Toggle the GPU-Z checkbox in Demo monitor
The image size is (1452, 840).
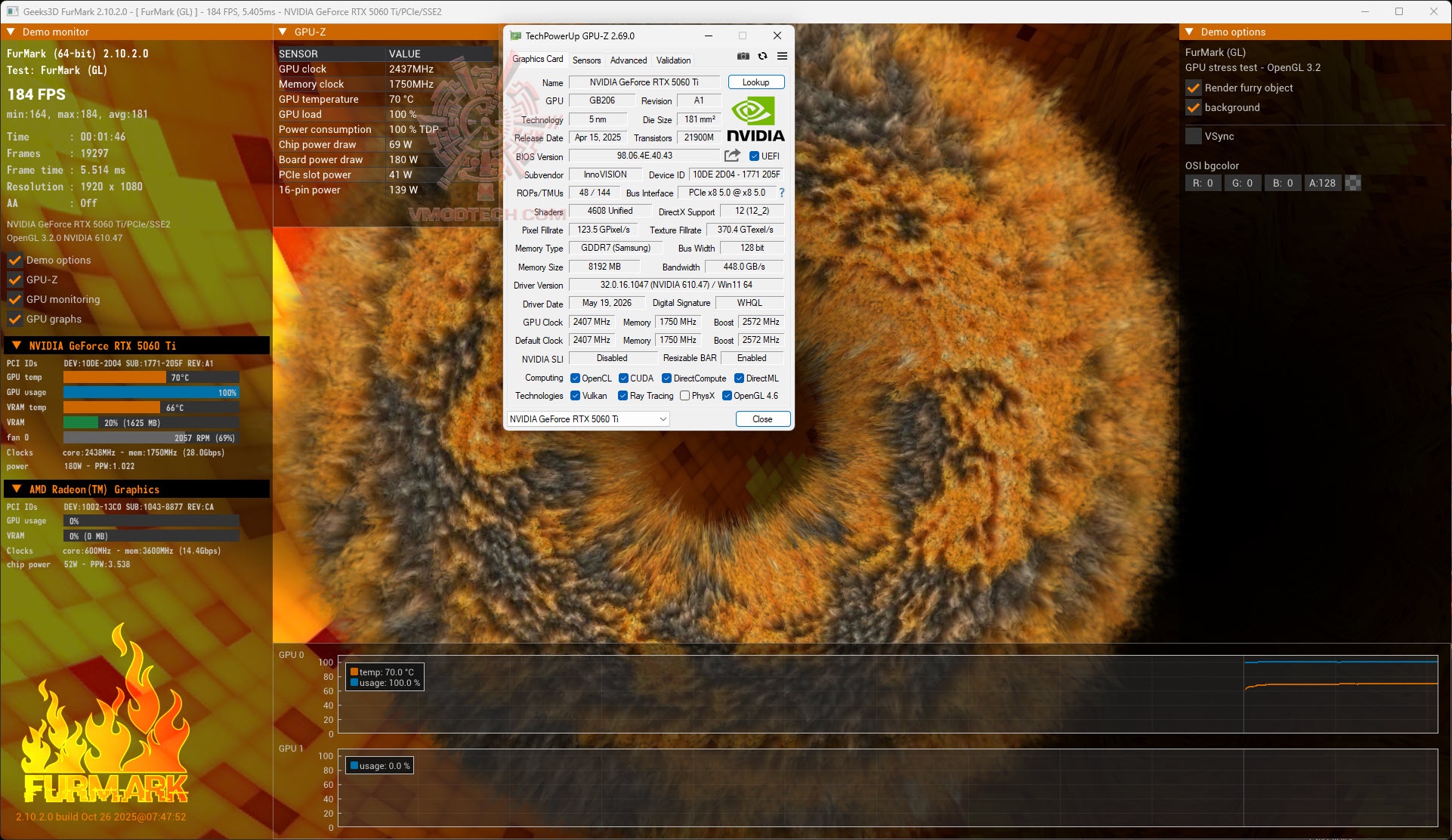tap(14, 279)
